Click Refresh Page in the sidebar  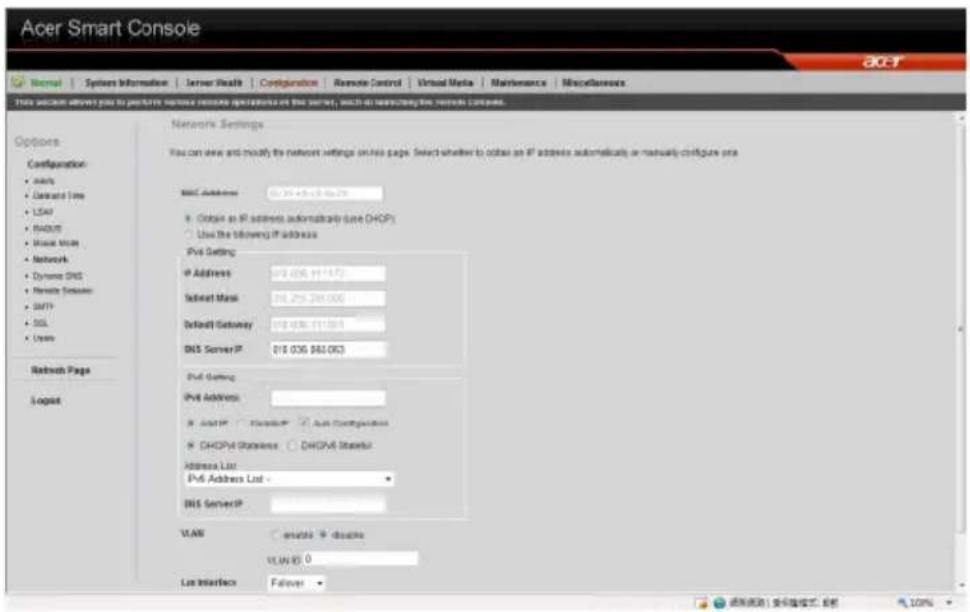pos(61,370)
